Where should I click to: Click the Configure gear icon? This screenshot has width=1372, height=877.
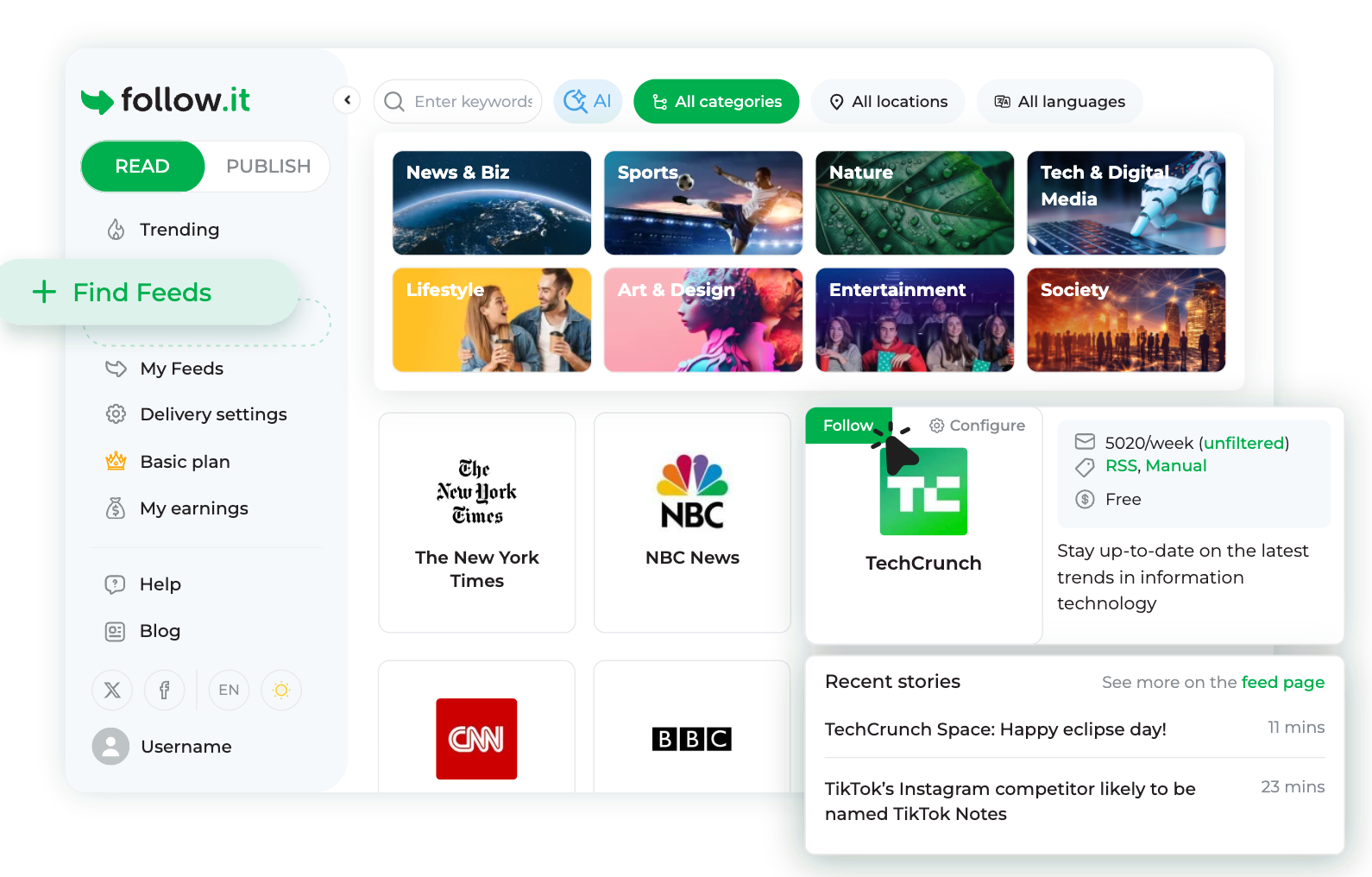tap(936, 426)
